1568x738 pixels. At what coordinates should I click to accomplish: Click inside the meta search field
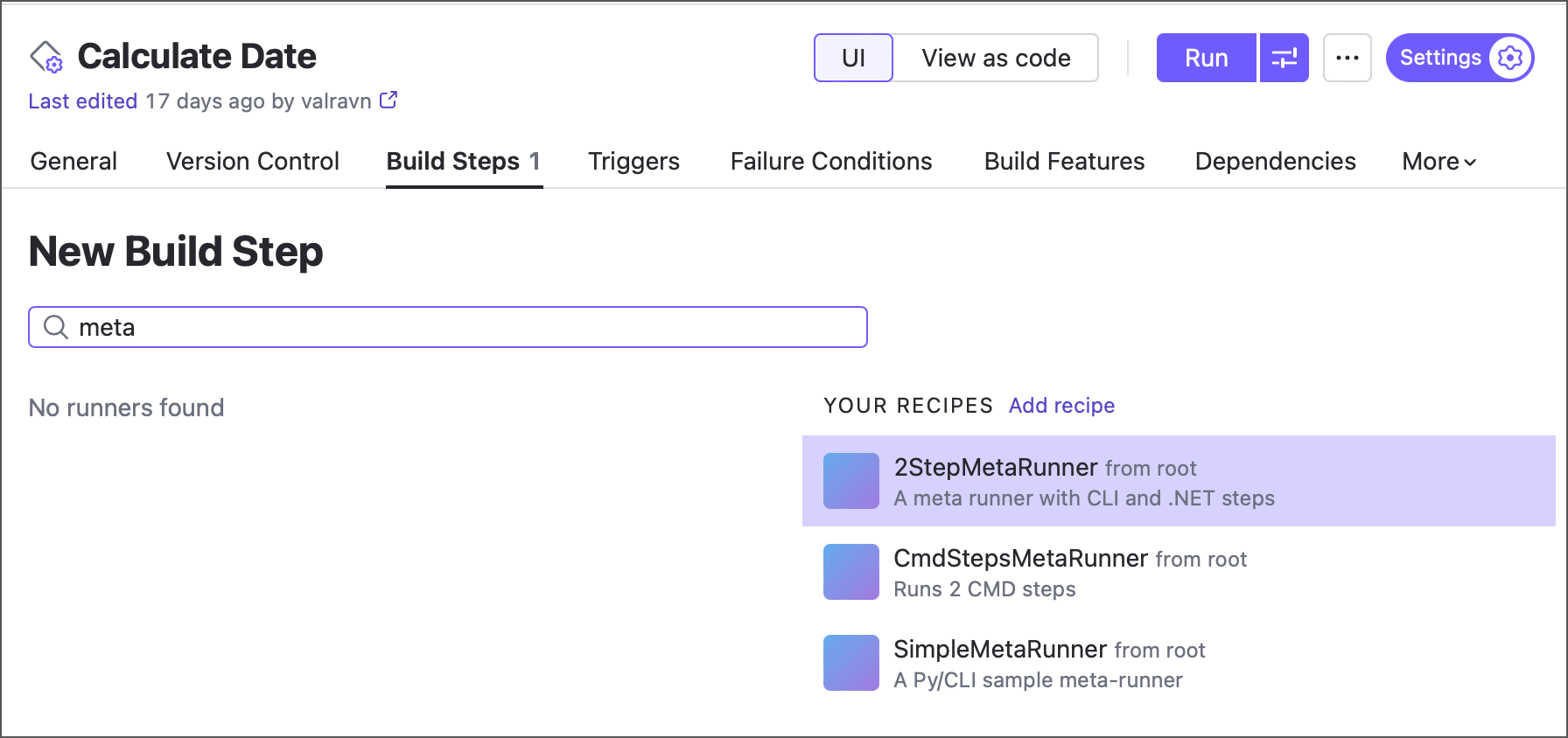tap(350, 326)
